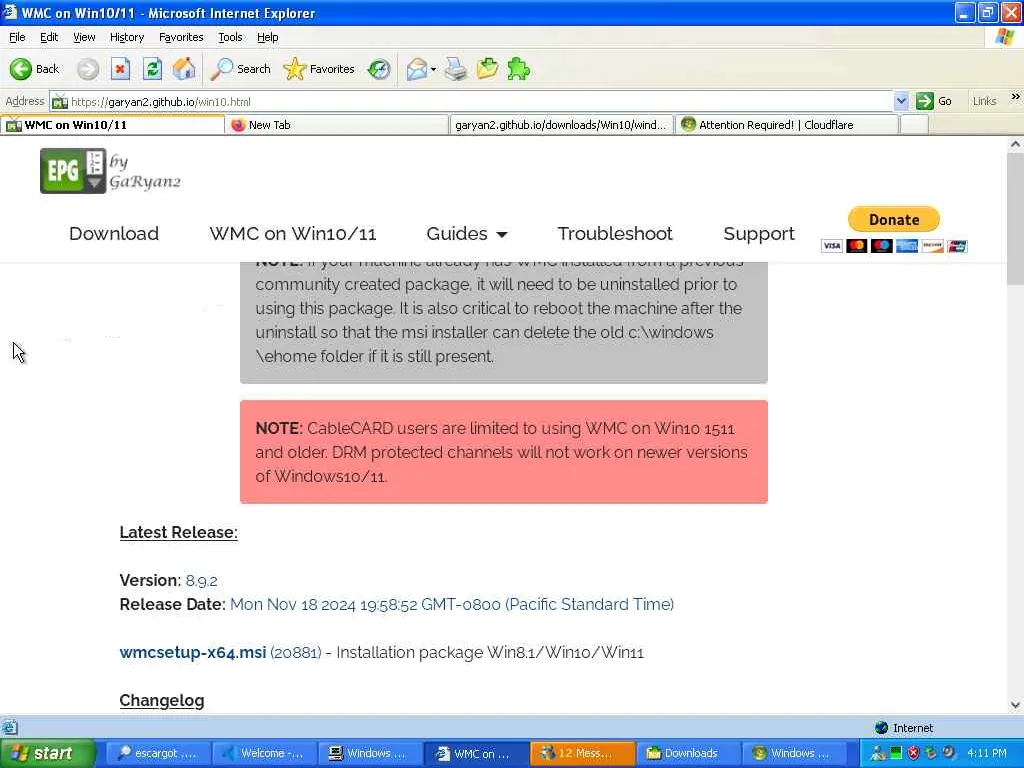
Task: Switch to the Welcome taskbar item
Action: tap(264, 754)
